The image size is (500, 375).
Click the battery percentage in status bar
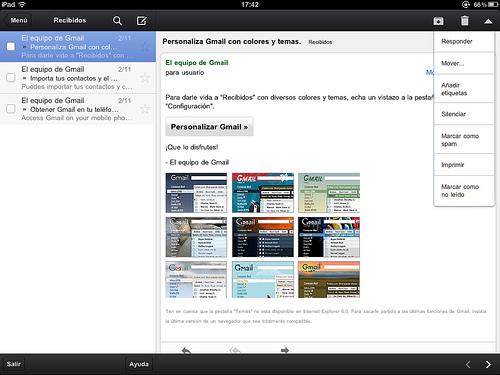tap(480, 4)
